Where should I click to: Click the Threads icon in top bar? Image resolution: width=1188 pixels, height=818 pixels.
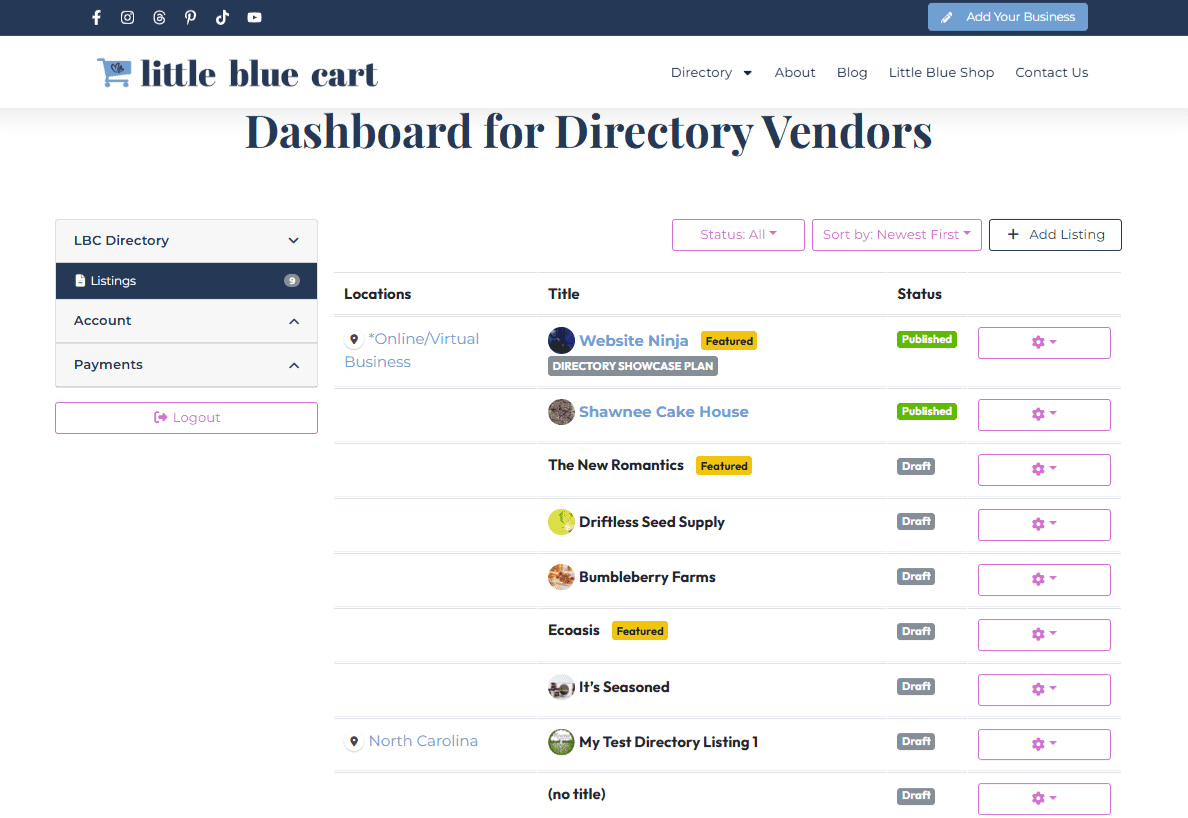click(159, 17)
